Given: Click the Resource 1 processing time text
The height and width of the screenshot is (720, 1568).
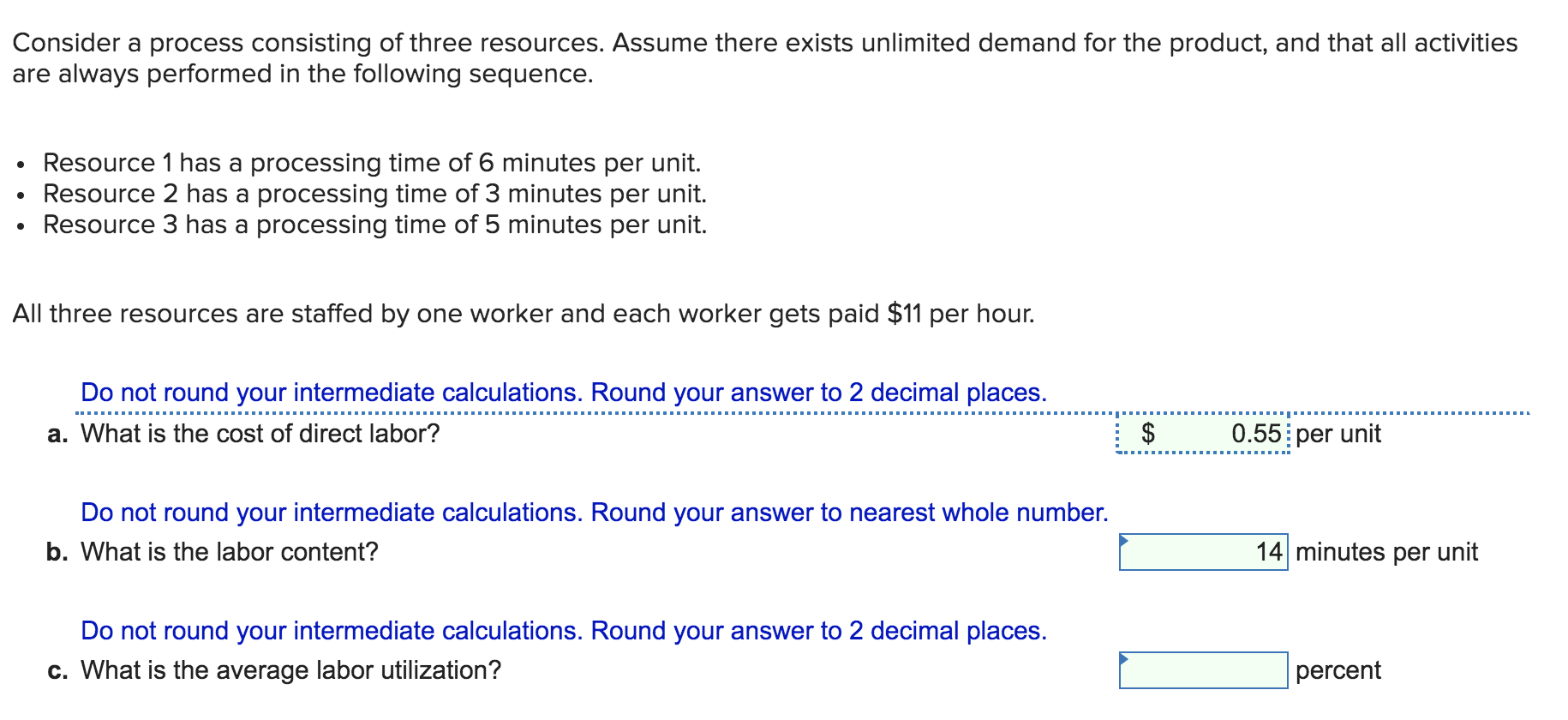Looking at the screenshot, I should pyautogui.click(x=372, y=162).
